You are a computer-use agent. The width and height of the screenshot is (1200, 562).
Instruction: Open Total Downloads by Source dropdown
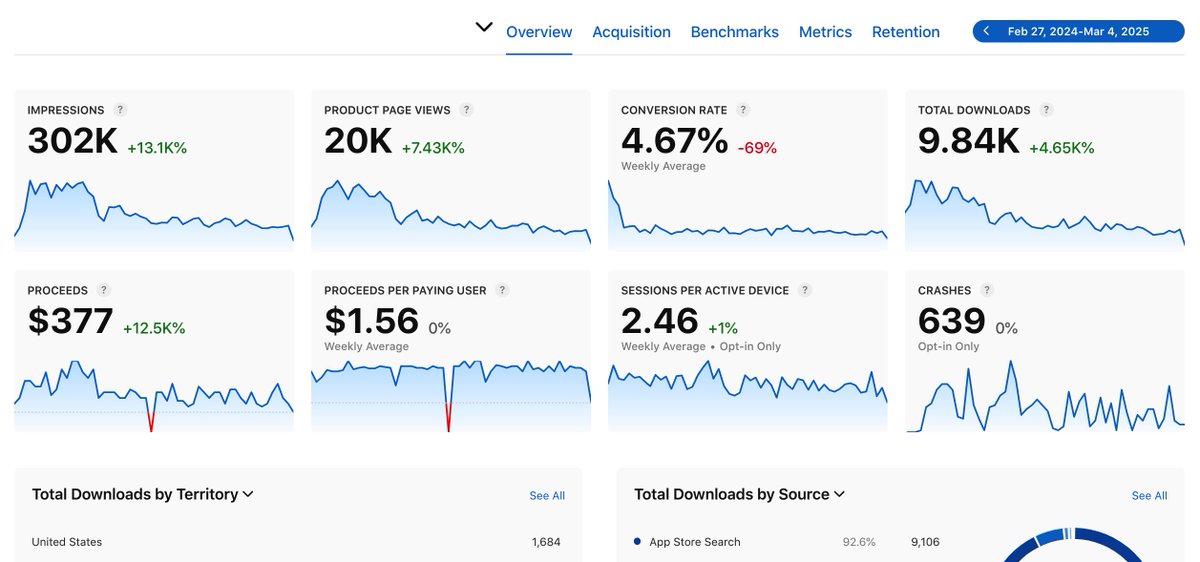click(x=740, y=494)
